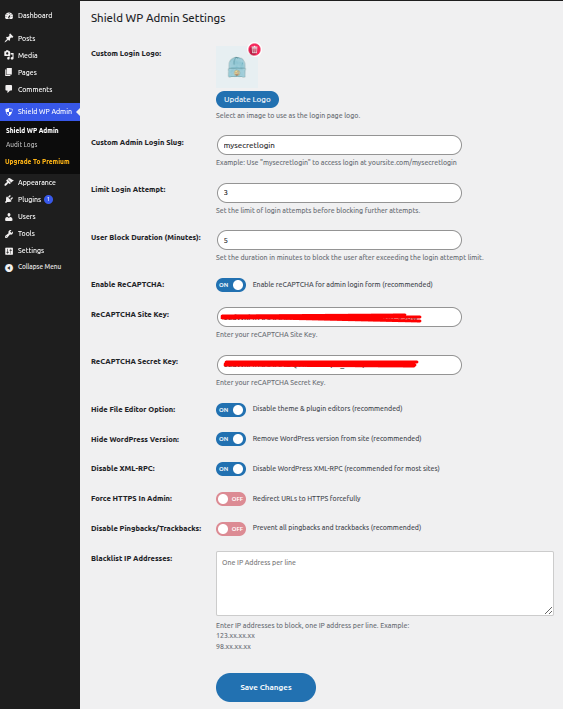Viewport: 563px width, 709px height.
Task: Click 'Prevent all pingbacks and trackbacks' text
Action: coord(336,528)
